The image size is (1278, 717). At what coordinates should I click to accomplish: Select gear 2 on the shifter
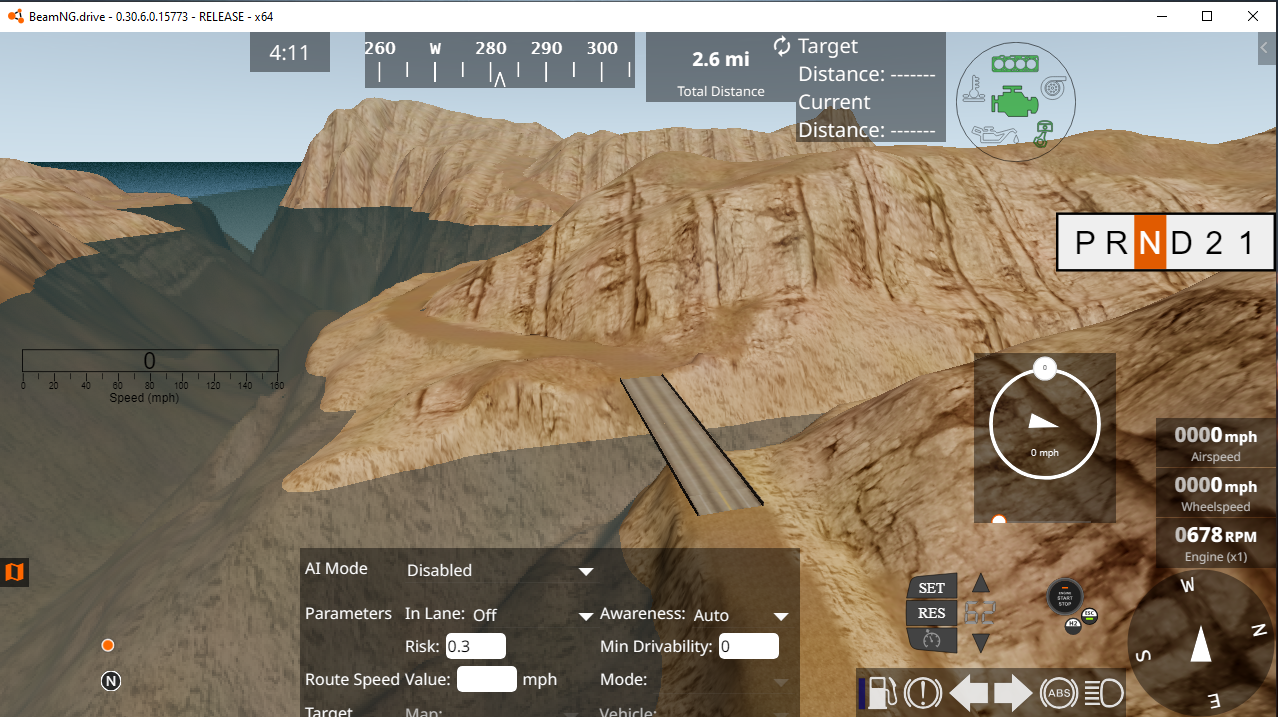pyautogui.click(x=1214, y=243)
